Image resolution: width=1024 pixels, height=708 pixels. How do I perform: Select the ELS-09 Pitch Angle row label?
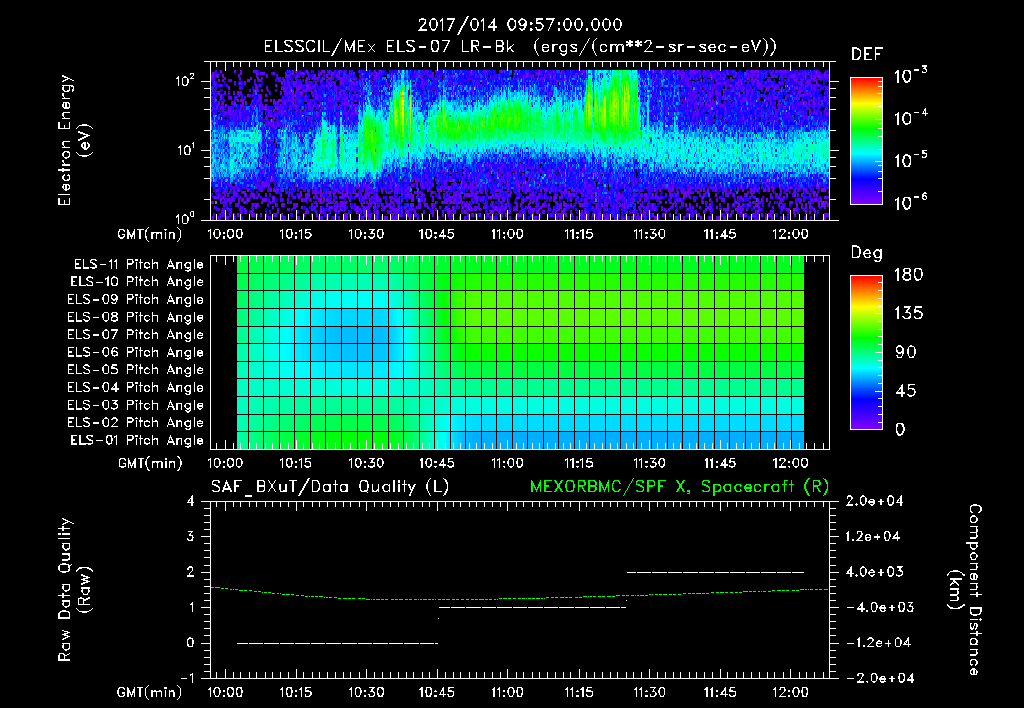pyautogui.click(x=135, y=300)
